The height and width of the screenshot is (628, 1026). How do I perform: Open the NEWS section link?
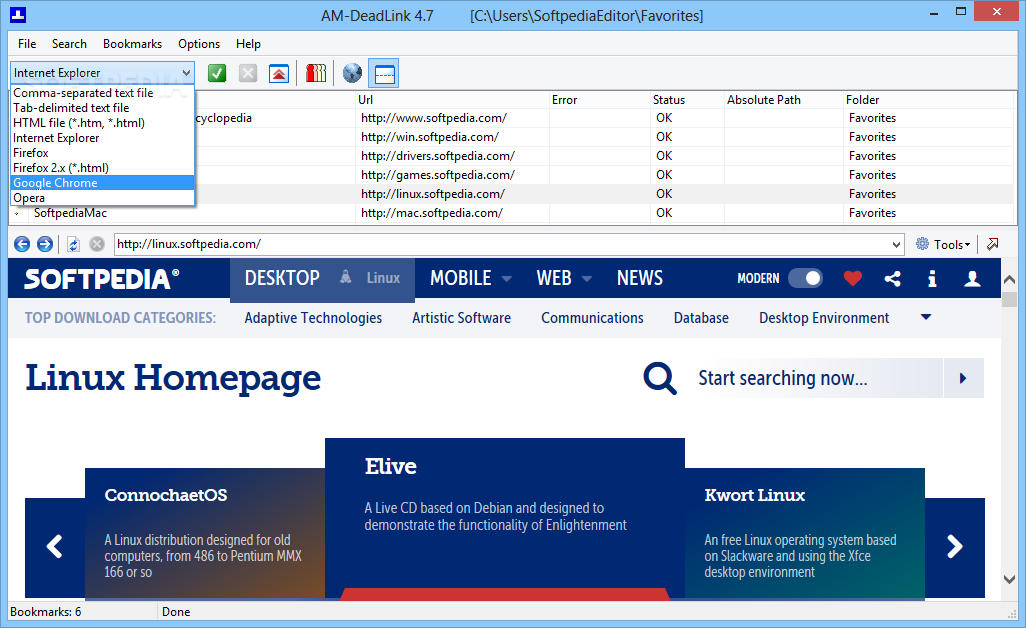point(640,278)
